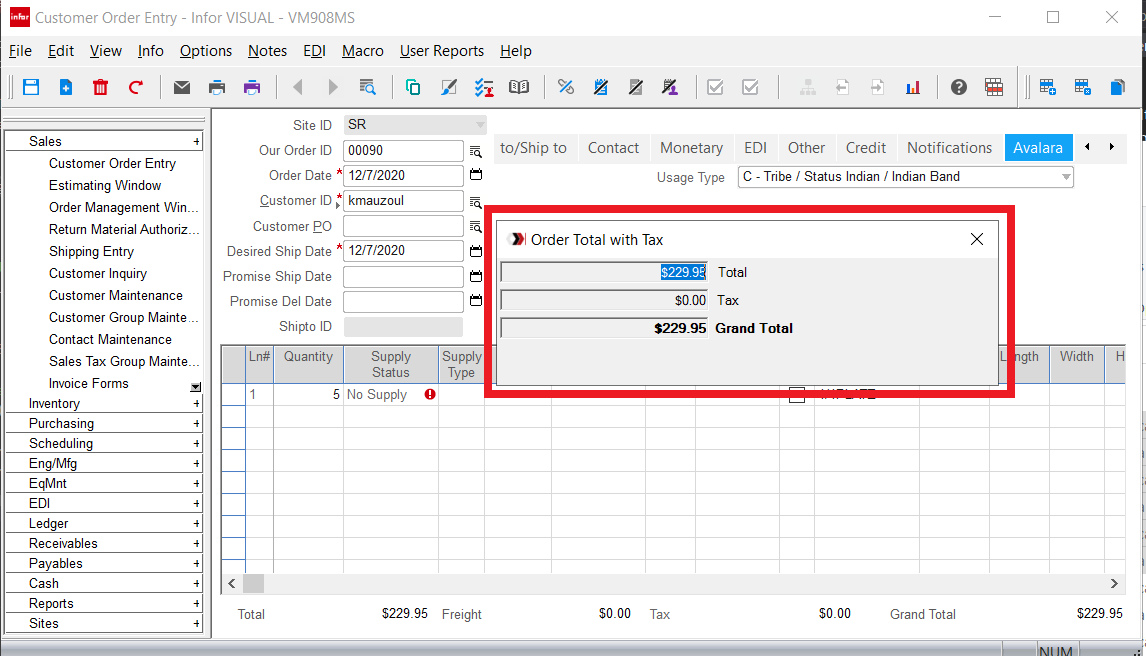Switch to the Credit tab
Screen dimensions: 1146x656
(x=865, y=148)
